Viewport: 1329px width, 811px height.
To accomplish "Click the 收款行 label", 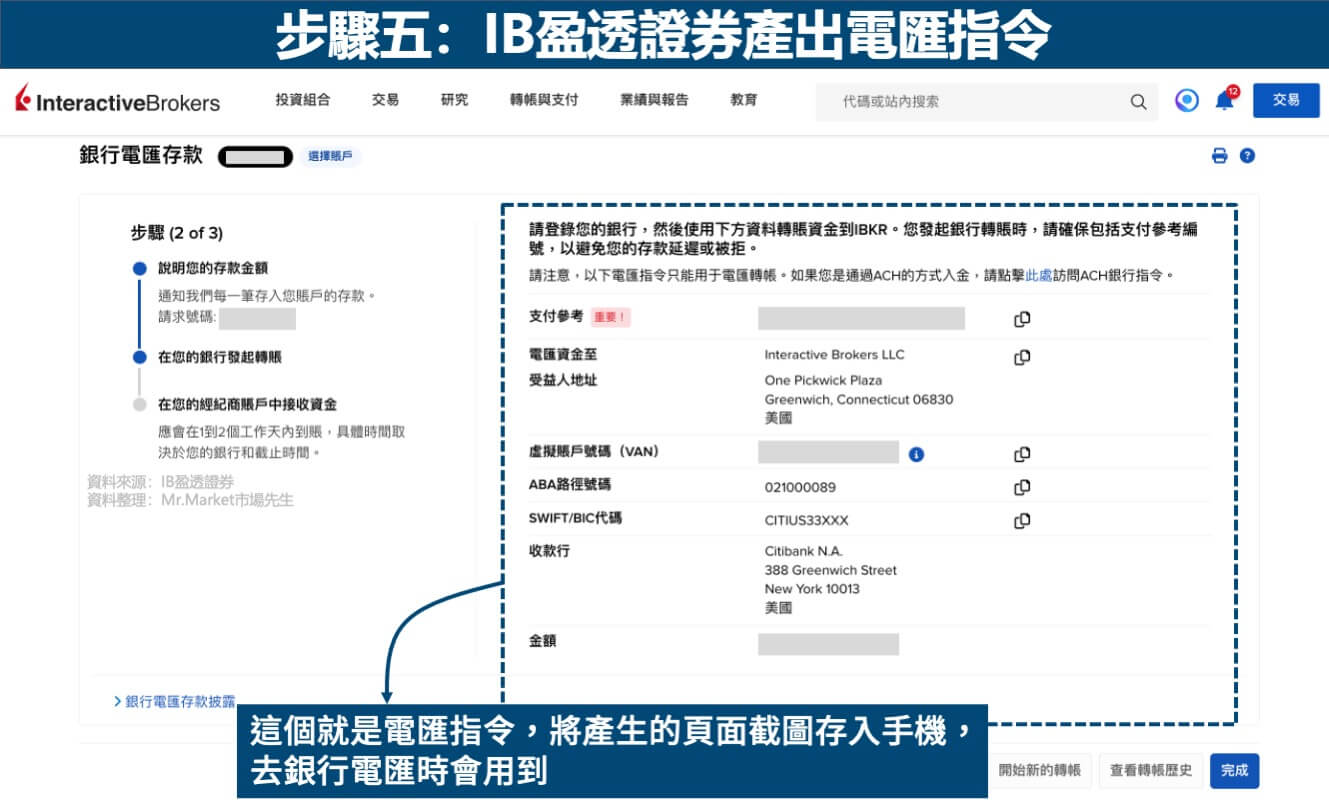I will point(549,551).
